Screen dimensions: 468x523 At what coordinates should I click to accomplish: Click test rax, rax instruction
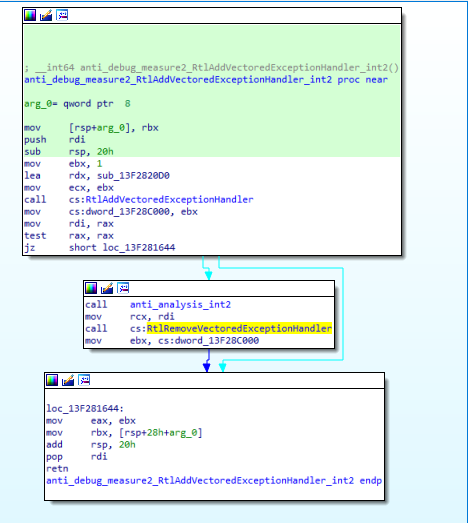[x=69, y=235]
